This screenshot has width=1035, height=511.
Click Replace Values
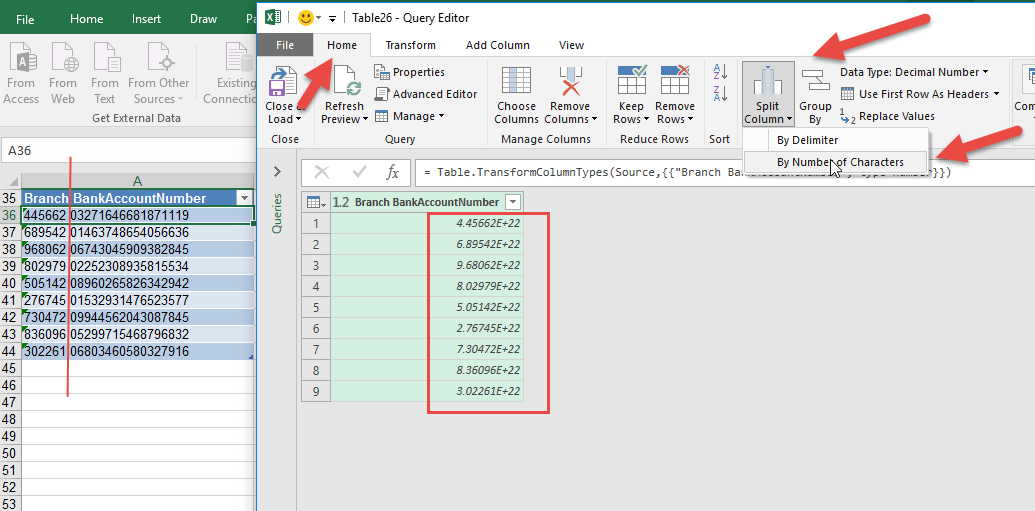pyautogui.click(x=887, y=116)
